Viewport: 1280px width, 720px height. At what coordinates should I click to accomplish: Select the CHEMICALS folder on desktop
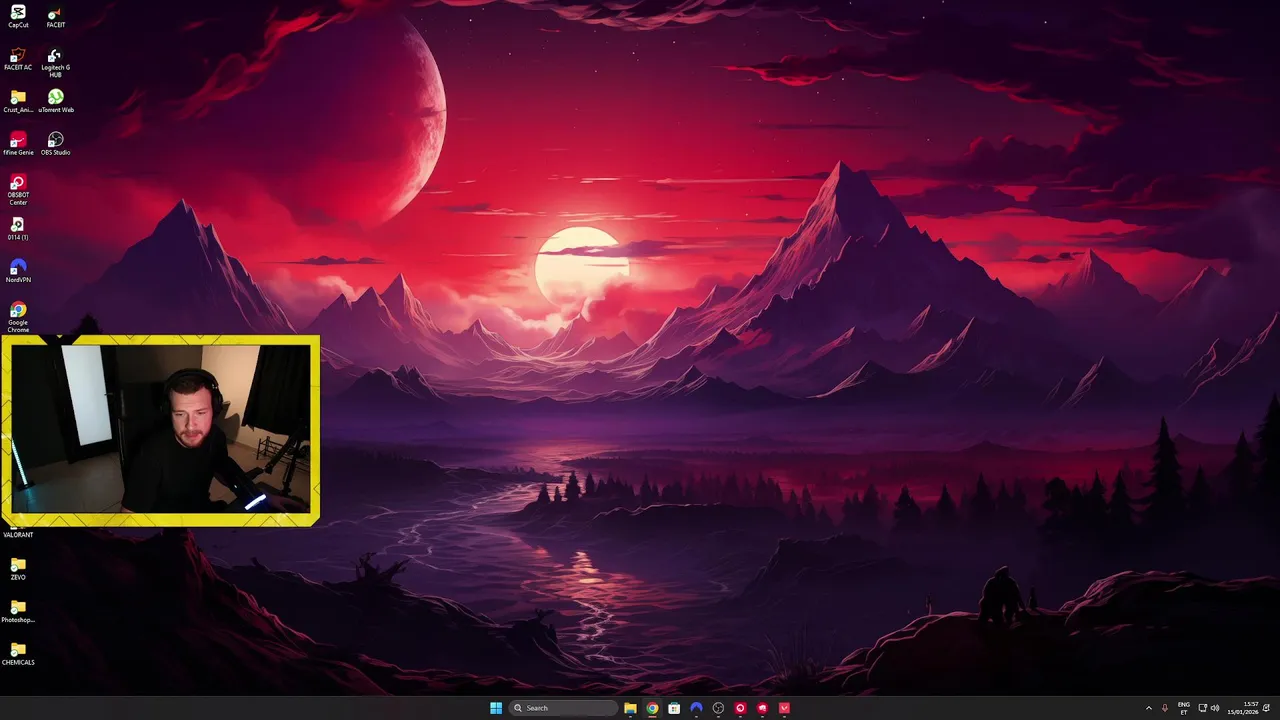pos(18,654)
